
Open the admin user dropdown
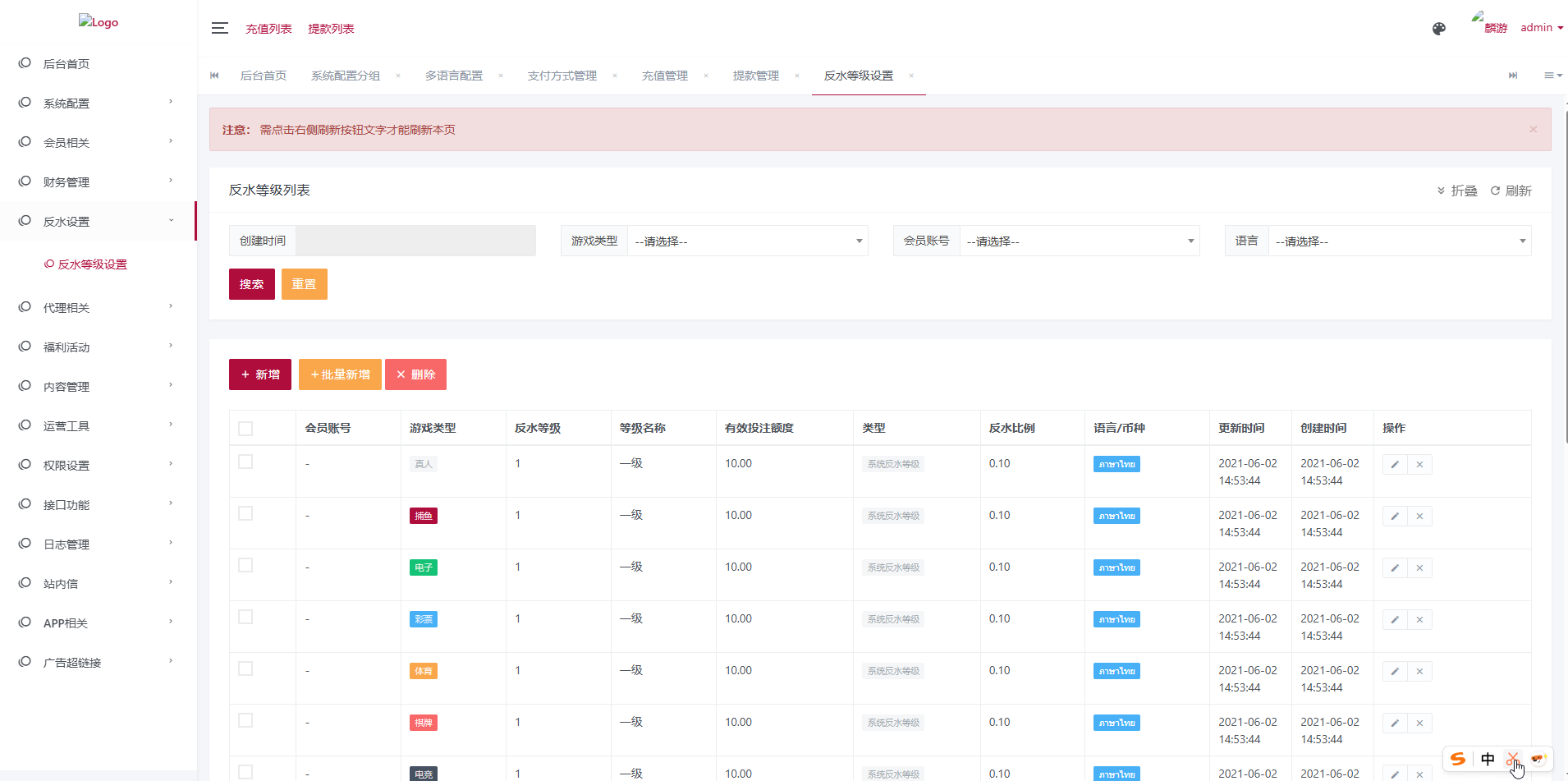tap(1542, 28)
